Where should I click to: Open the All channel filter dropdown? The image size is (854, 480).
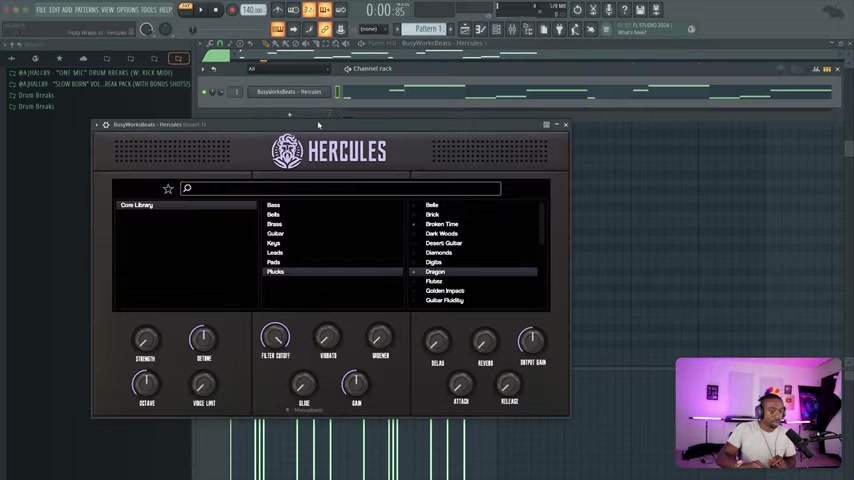coord(288,69)
